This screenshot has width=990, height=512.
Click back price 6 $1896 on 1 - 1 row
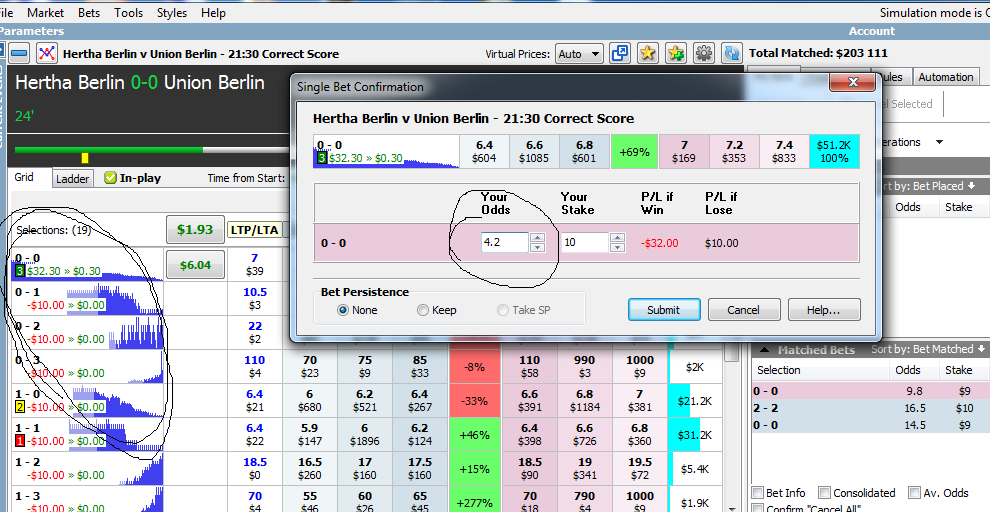[364, 435]
